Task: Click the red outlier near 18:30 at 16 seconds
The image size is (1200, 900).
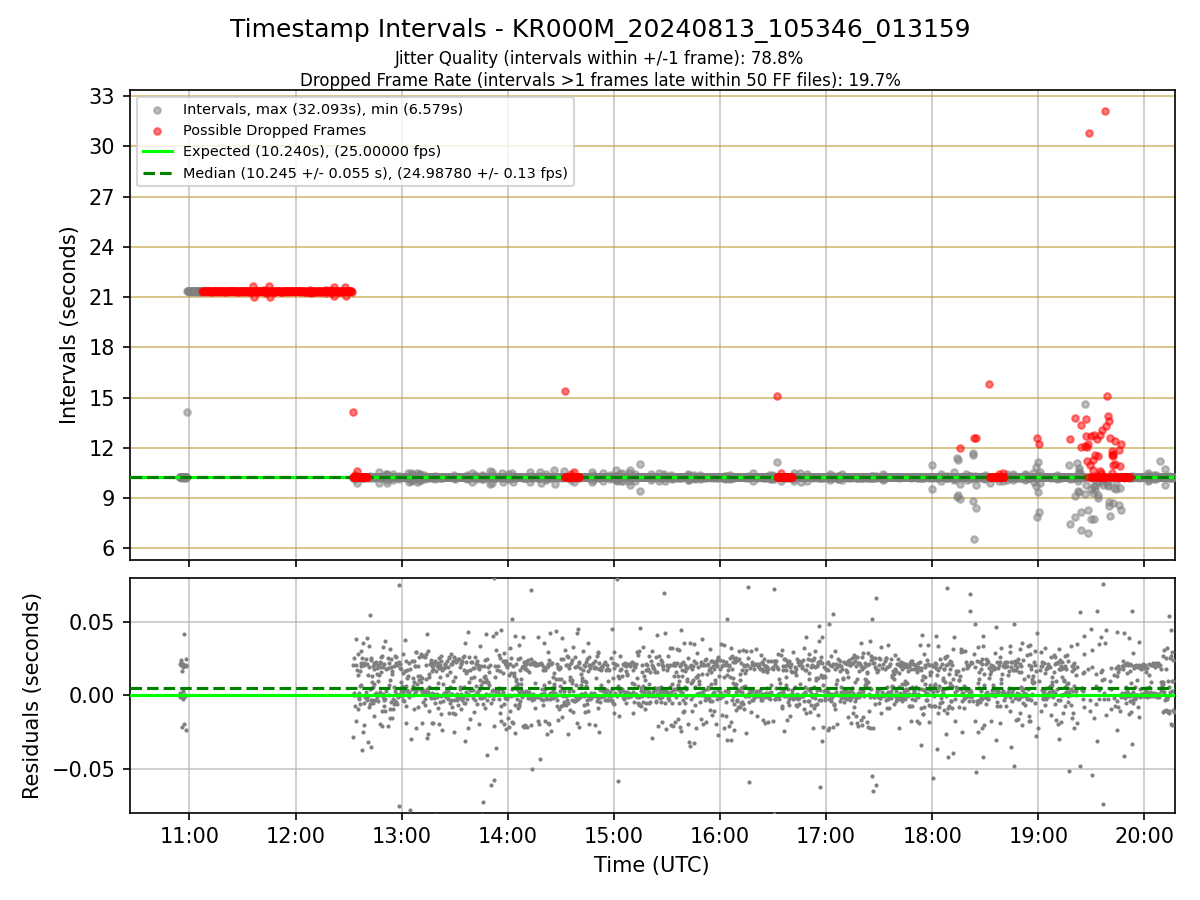Action: point(989,384)
